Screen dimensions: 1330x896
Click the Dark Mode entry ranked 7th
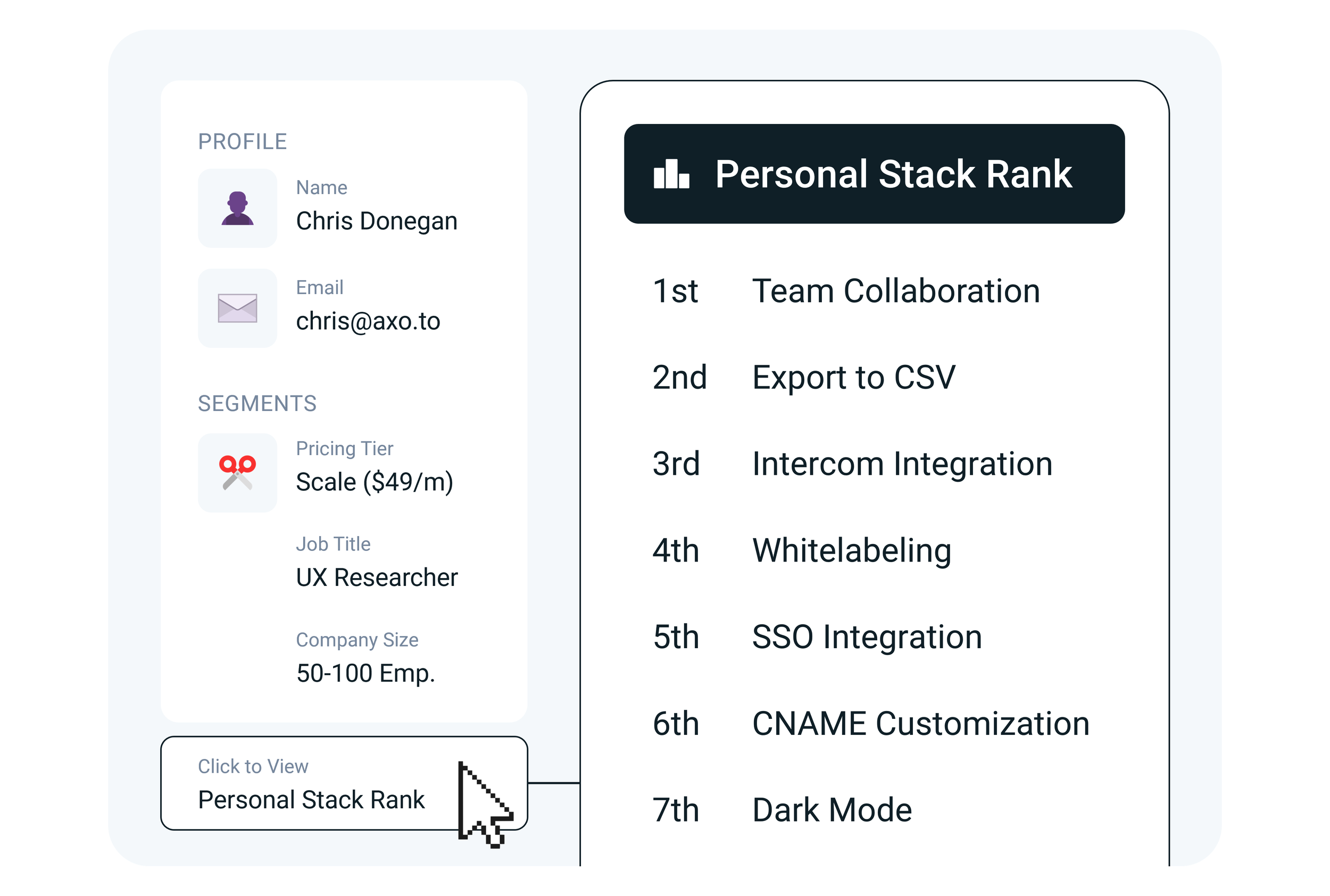832,810
